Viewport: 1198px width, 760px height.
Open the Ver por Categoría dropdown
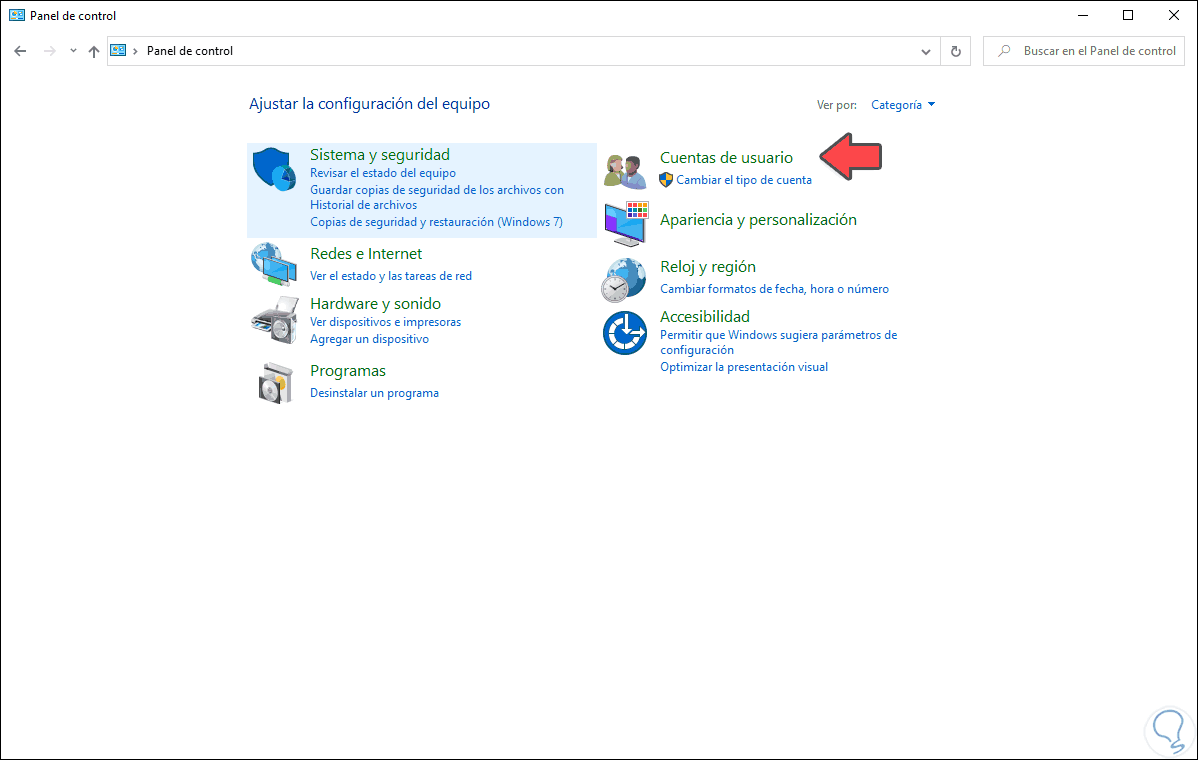point(903,105)
